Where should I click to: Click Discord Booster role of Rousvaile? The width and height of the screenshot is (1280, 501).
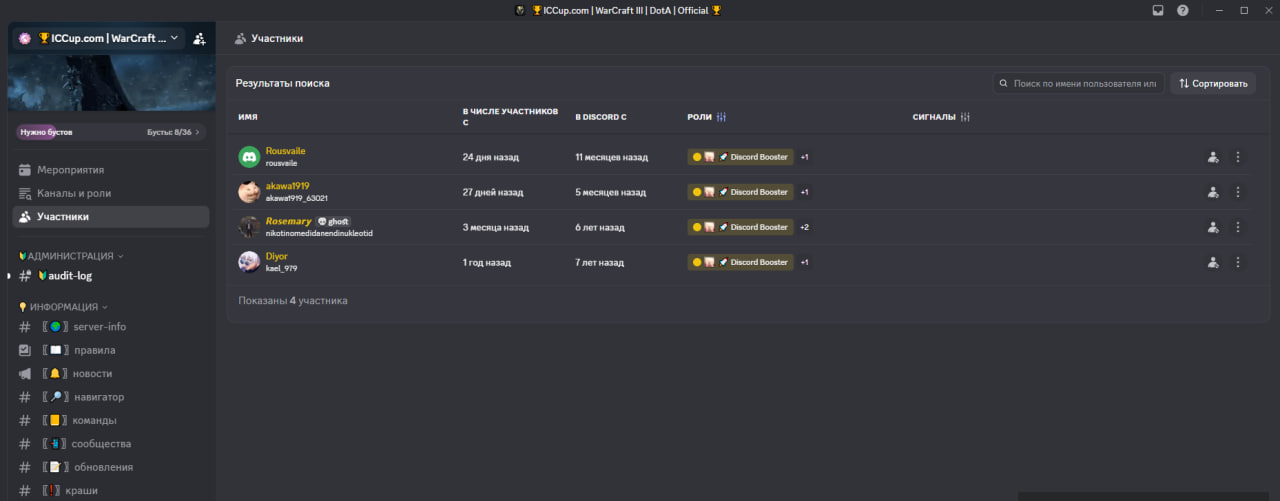pos(740,157)
